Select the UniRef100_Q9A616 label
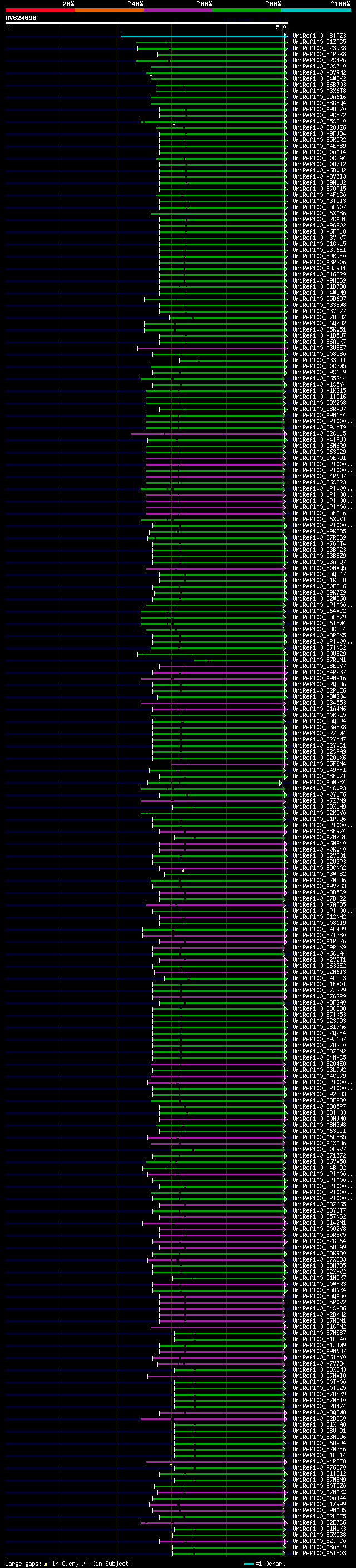Image resolution: width=356 pixels, height=1568 pixels. click(319, 97)
